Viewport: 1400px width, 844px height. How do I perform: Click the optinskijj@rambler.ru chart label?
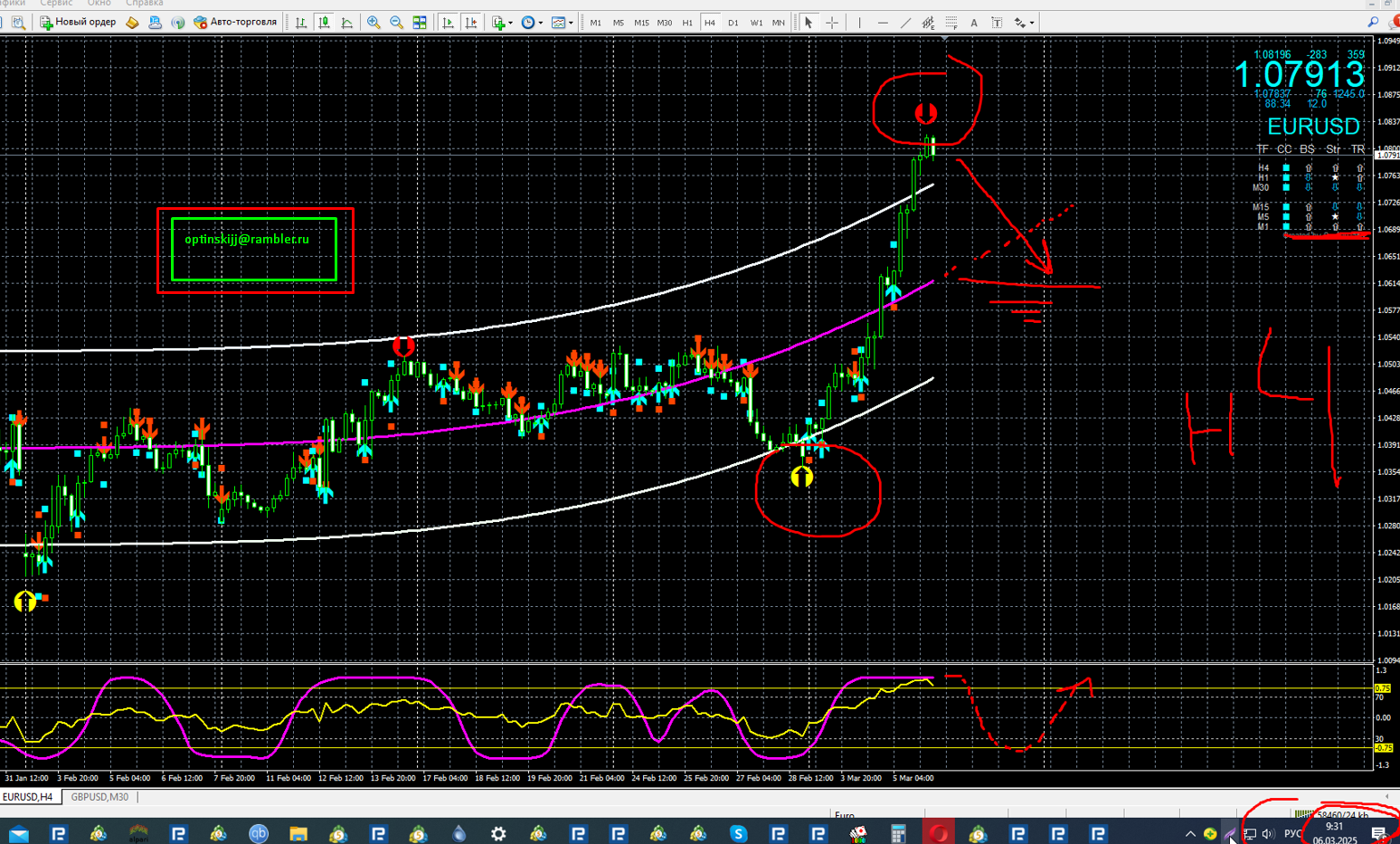(x=247, y=240)
